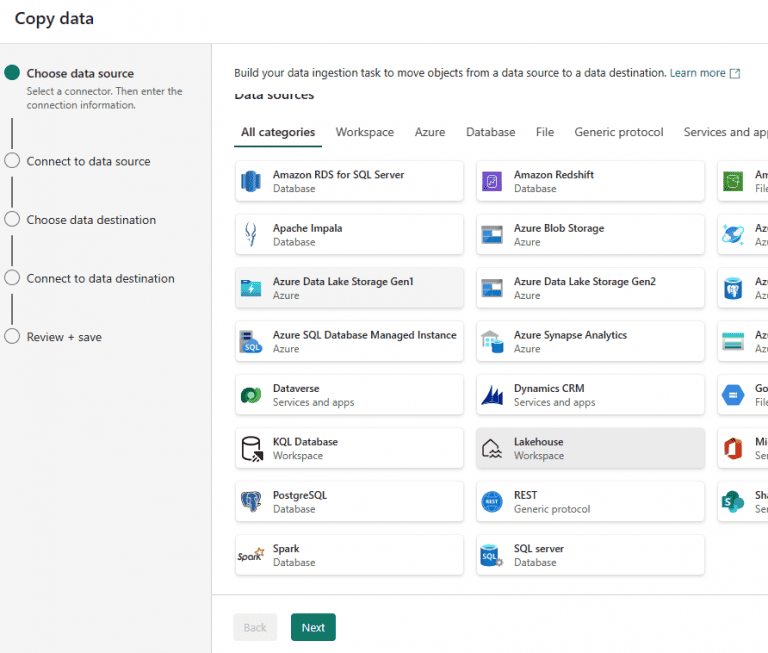Image resolution: width=768 pixels, height=653 pixels.
Task: Choose the Dataverse connector name
Action: point(296,388)
